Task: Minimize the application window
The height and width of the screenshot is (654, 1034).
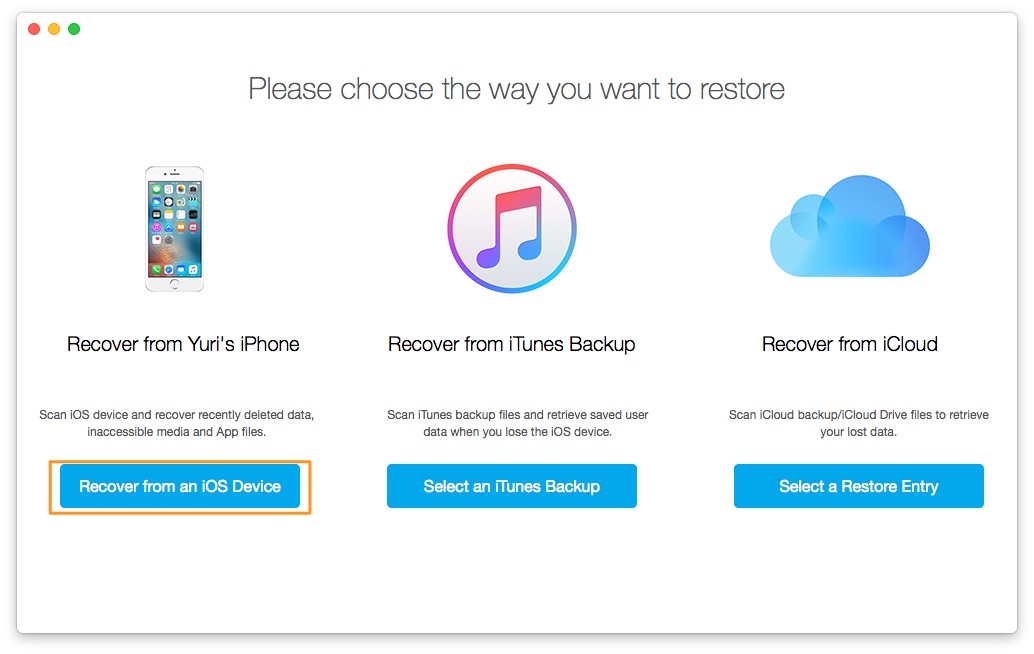Action: [x=53, y=28]
